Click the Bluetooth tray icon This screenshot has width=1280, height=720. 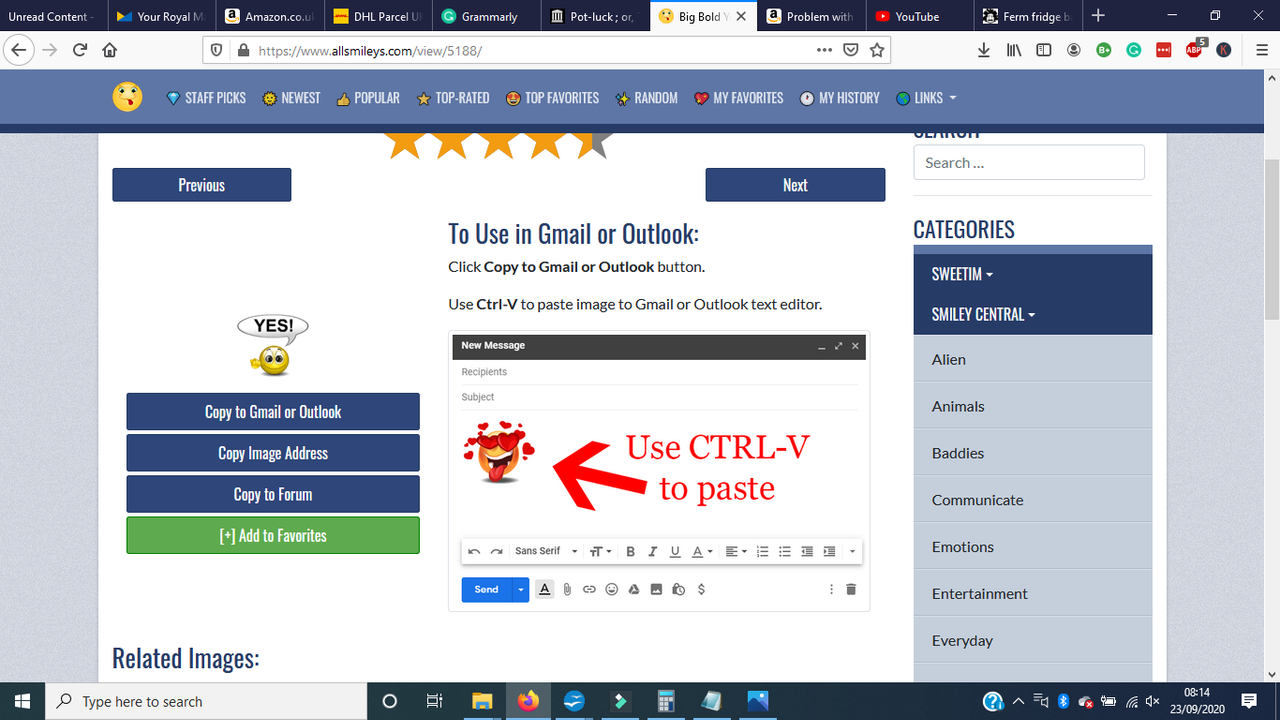[x=1064, y=701]
